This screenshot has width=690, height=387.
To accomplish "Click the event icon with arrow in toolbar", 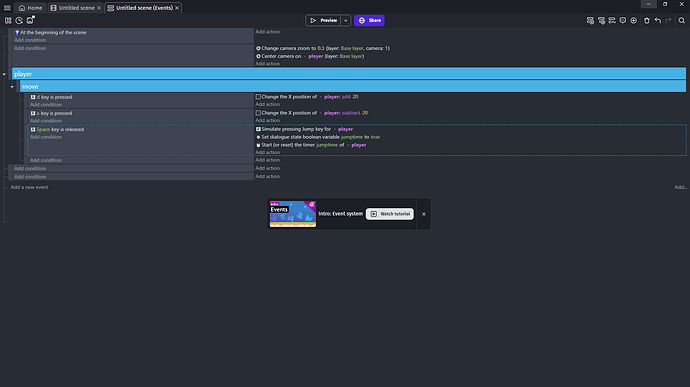I will (612, 20).
